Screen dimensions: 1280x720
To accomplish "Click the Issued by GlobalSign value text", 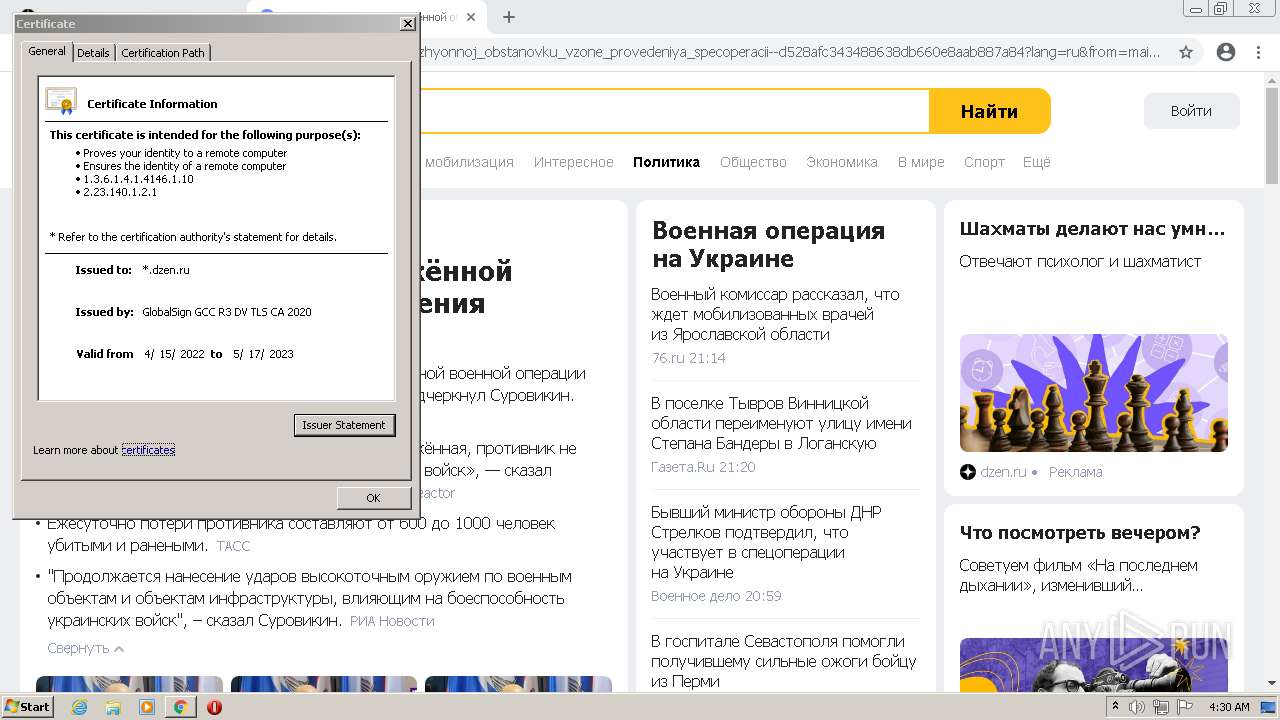I will (x=227, y=312).
